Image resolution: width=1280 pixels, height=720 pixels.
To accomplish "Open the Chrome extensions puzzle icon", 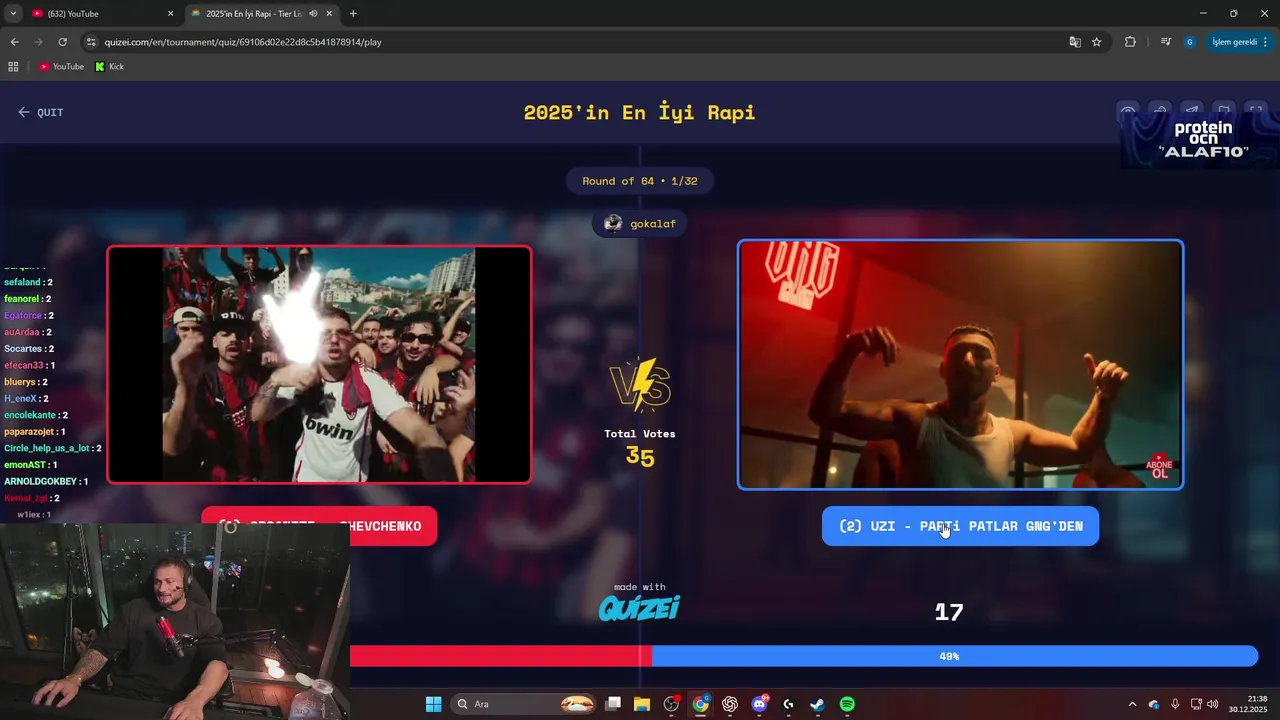I will pyautogui.click(x=1130, y=42).
